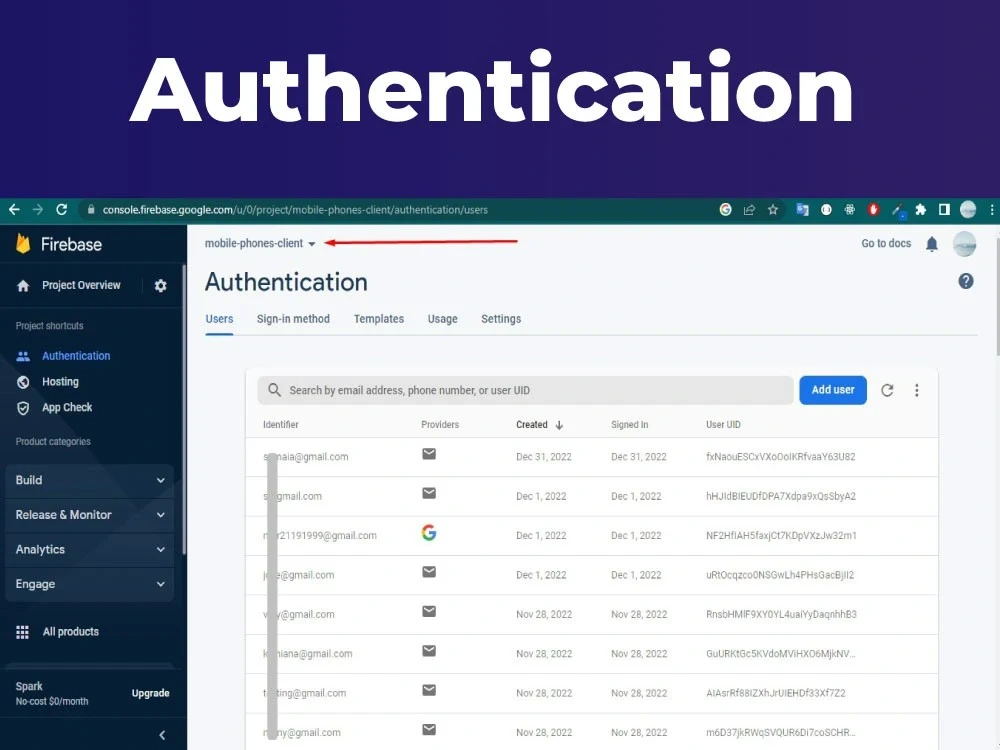Expand the Build category
This screenshot has width=1000, height=750.
pos(89,480)
